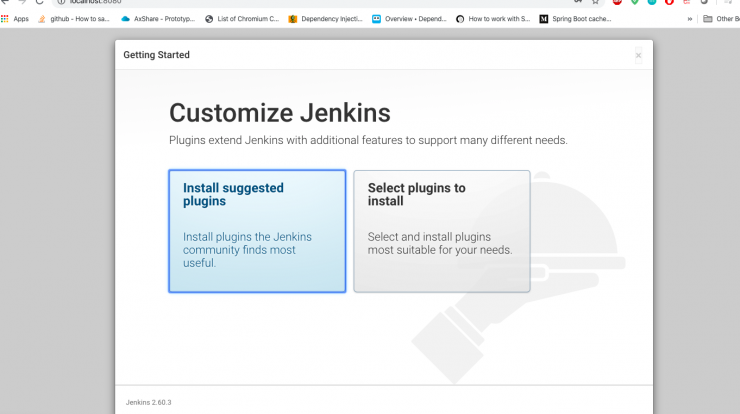Open the Other Bookmarks folder
The width and height of the screenshot is (740, 414).
[x=721, y=19]
